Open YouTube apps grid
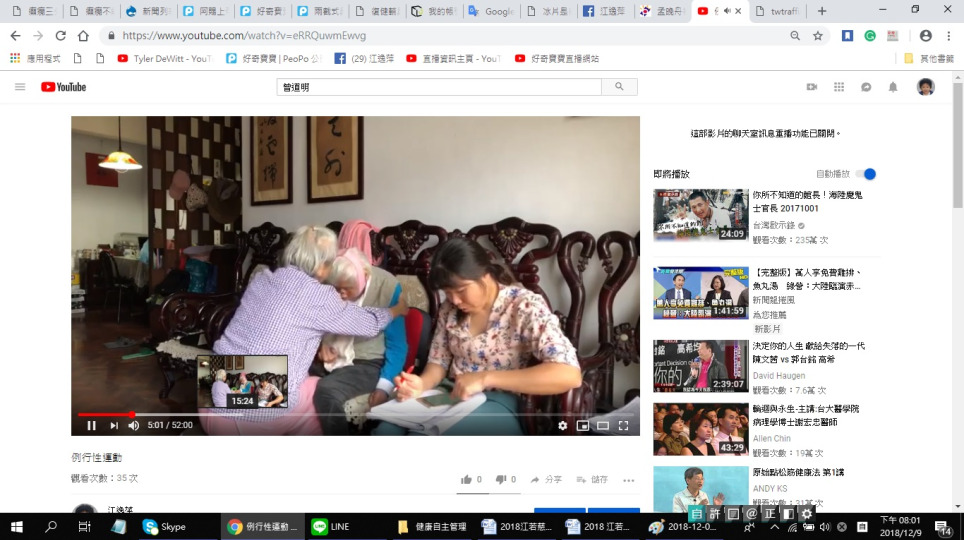964x540 pixels. point(839,87)
